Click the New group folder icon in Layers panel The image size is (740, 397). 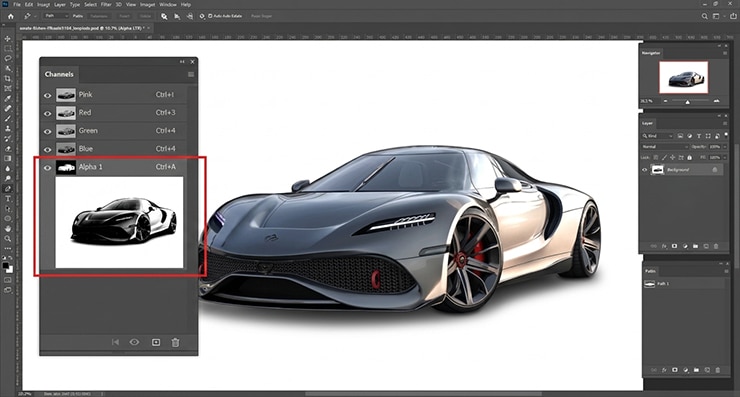pyautogui.click(x=695, y=246)
